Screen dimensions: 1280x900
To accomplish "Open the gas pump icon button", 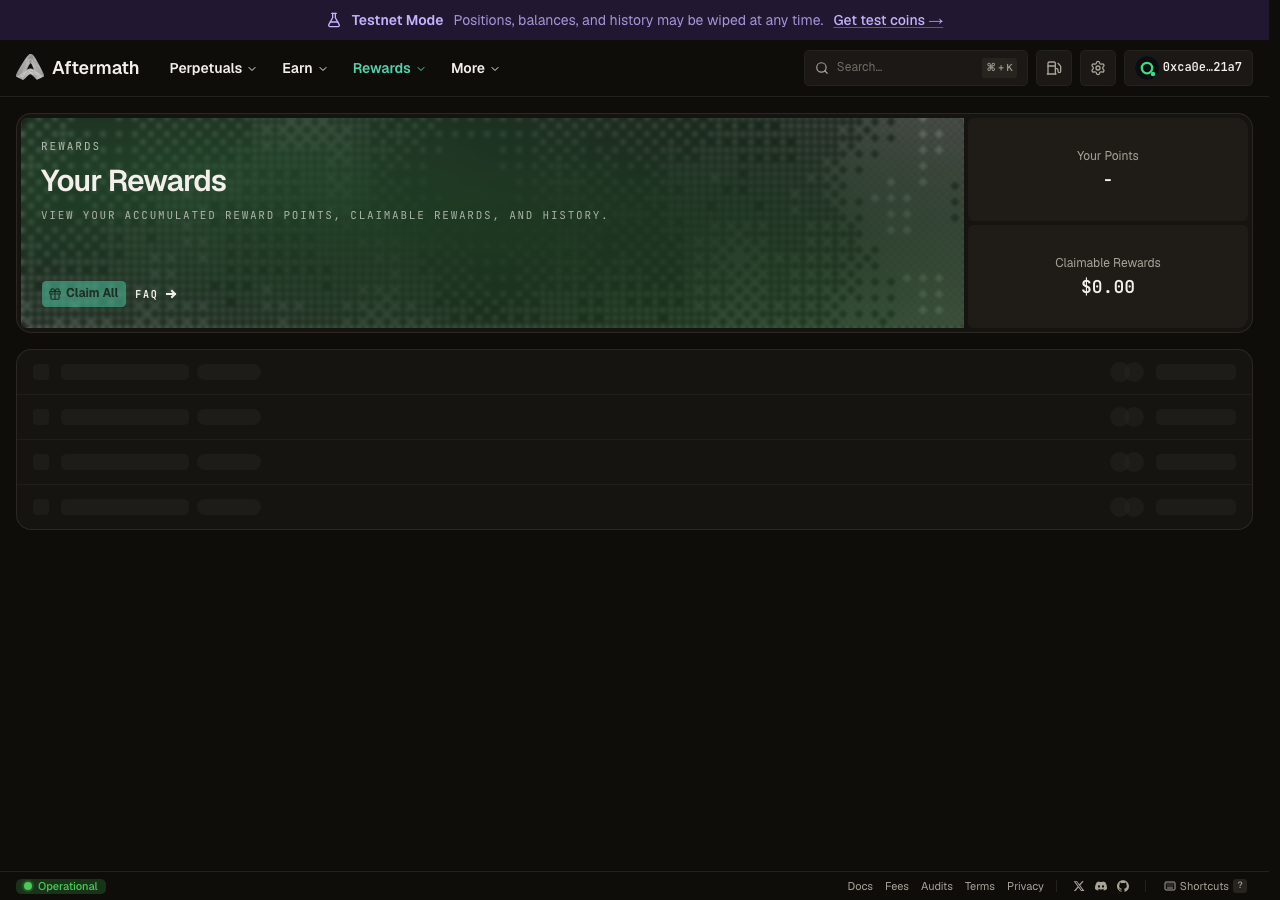I will pos(1054,68).
